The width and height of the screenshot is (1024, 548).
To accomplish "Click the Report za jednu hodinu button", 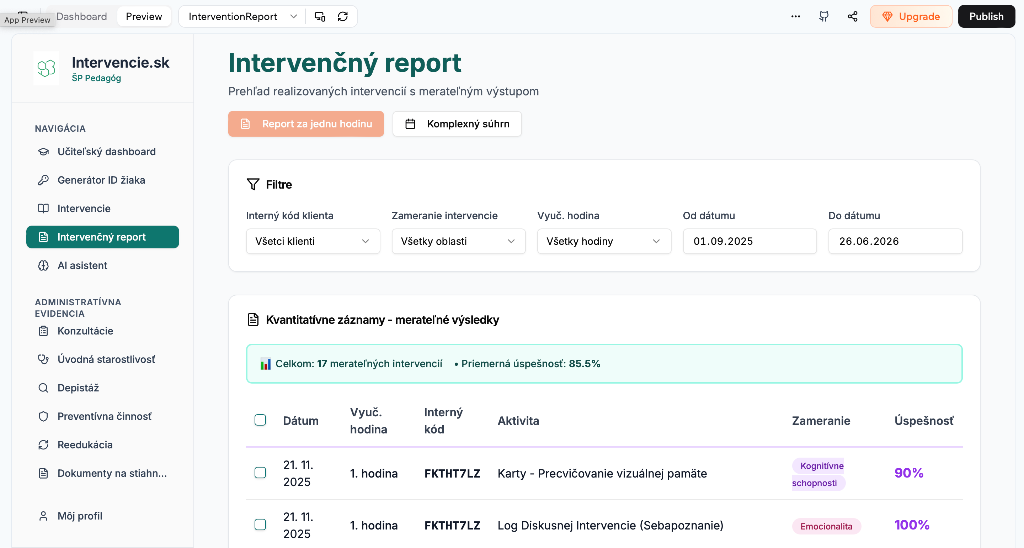I will 306,124.
